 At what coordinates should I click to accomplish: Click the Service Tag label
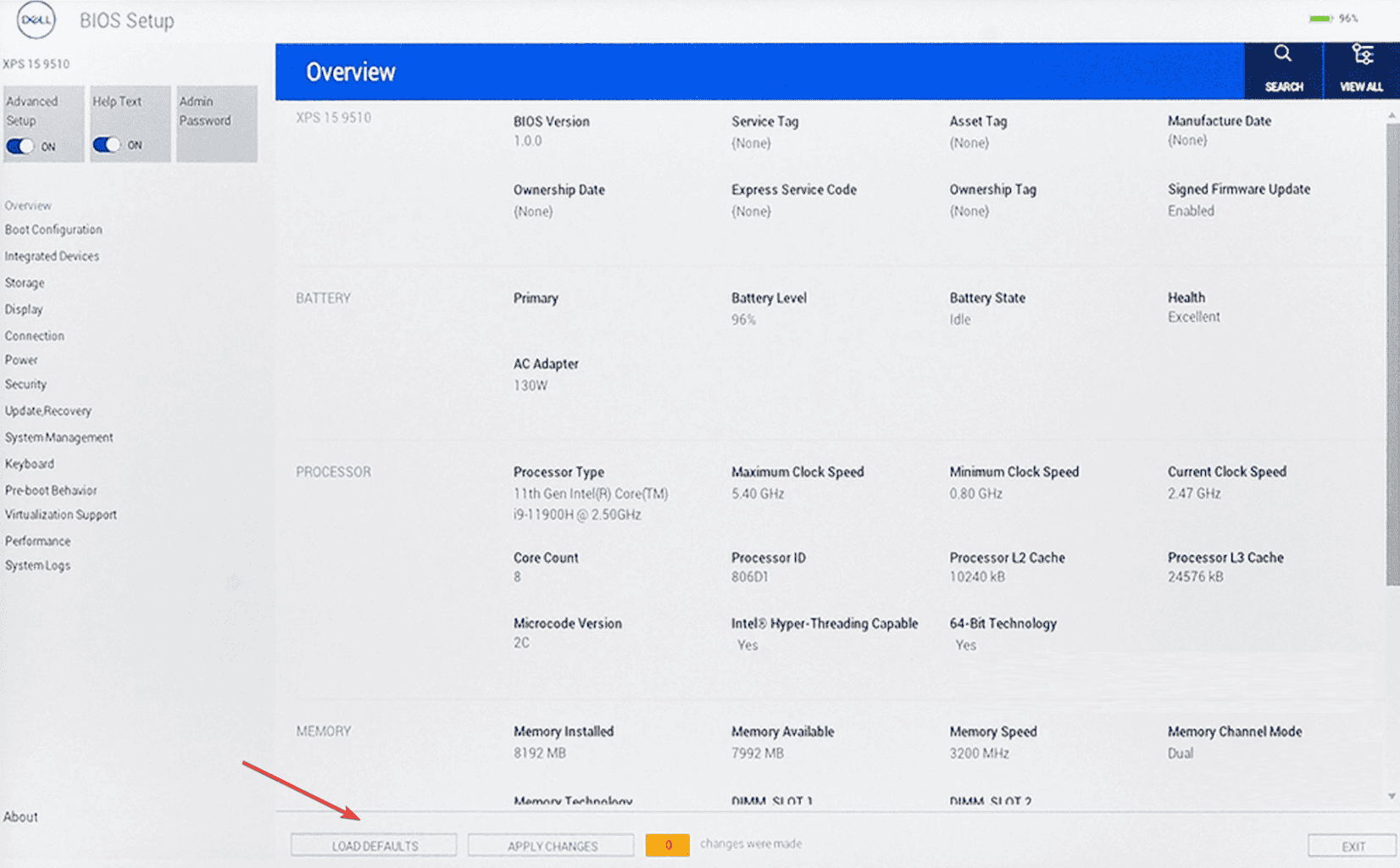(764, 121)
